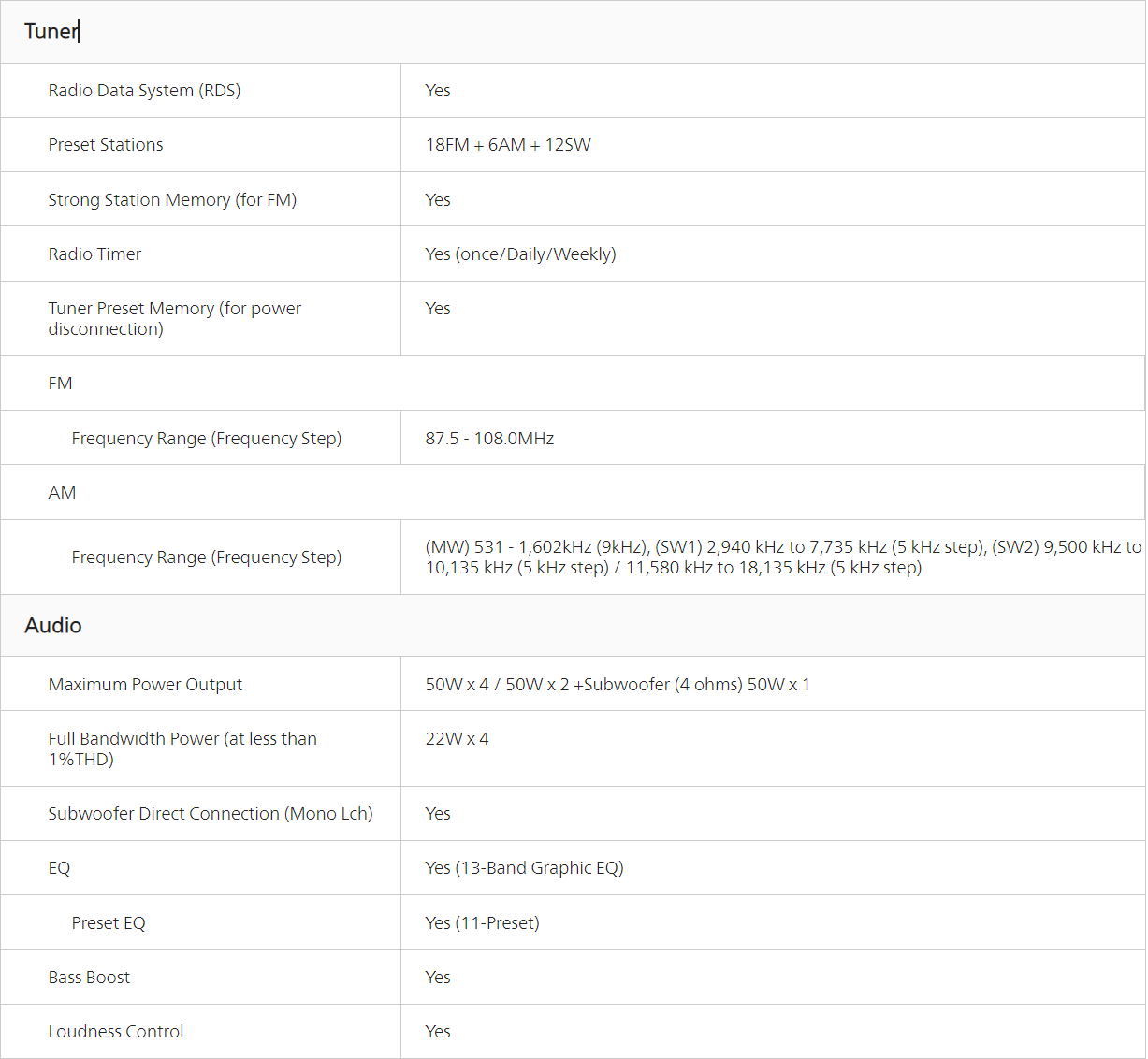This screenshot has height=1059, width=1148.
Task: Click Subwoofer Direct Connection (Mono Lch) label
Action: click(x=211, y=814)
